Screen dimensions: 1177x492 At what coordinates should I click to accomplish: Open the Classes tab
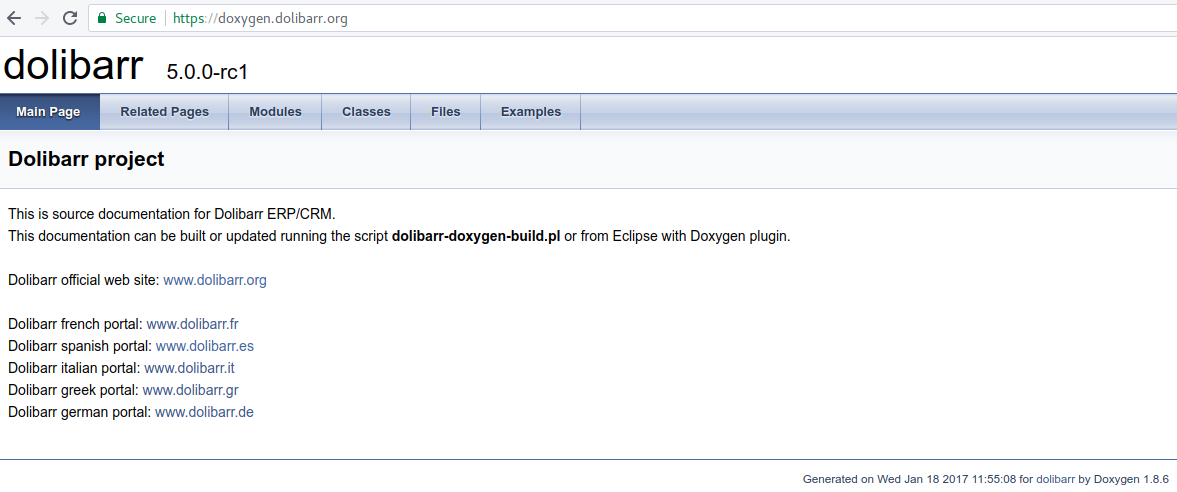(366, 112)
